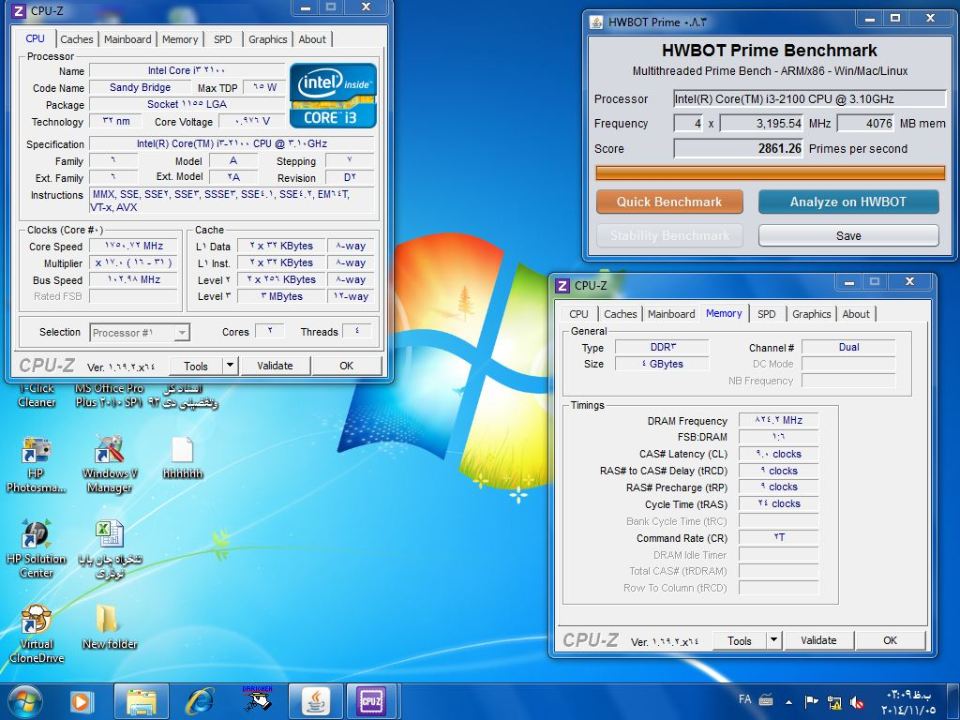
Task: Click Validate in Memory CPU-Z window
Action: [819, 640]
